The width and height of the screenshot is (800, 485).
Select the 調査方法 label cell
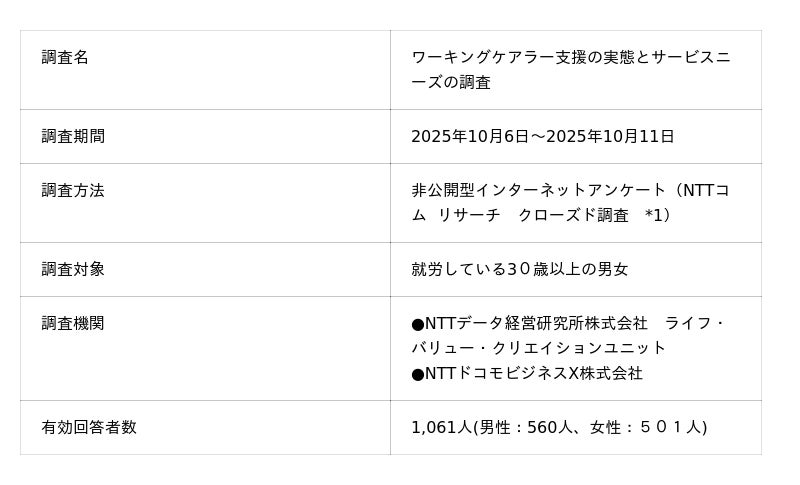(x=73, y=190)
